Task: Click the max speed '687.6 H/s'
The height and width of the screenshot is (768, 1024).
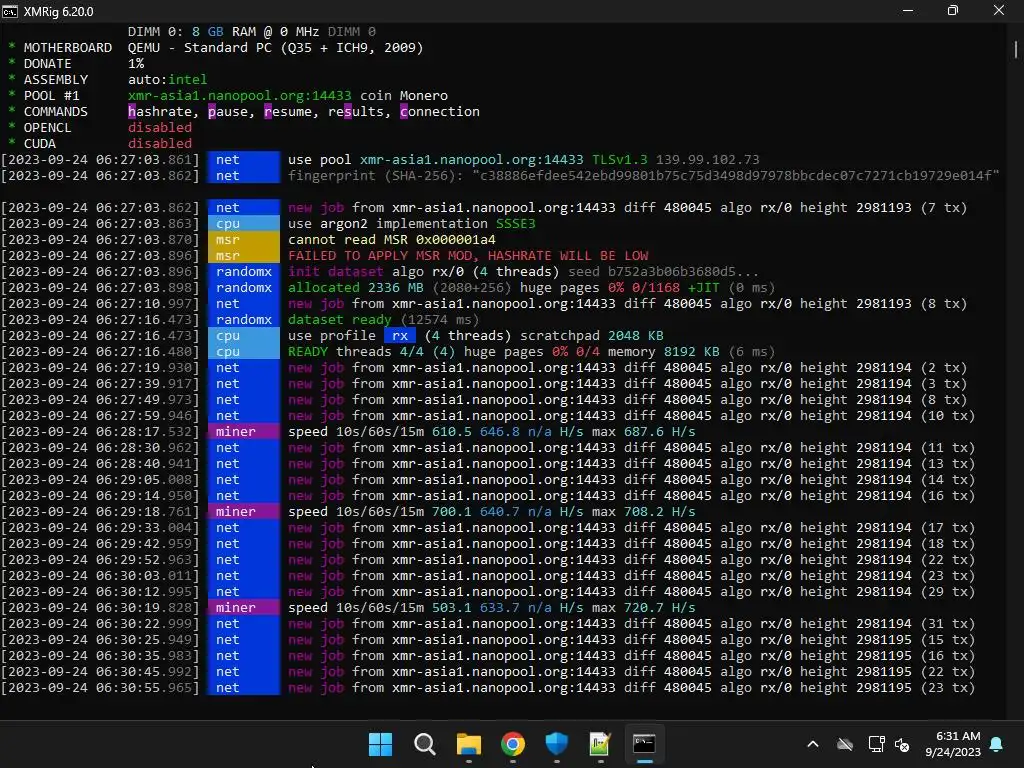Action: coord(660,432)
